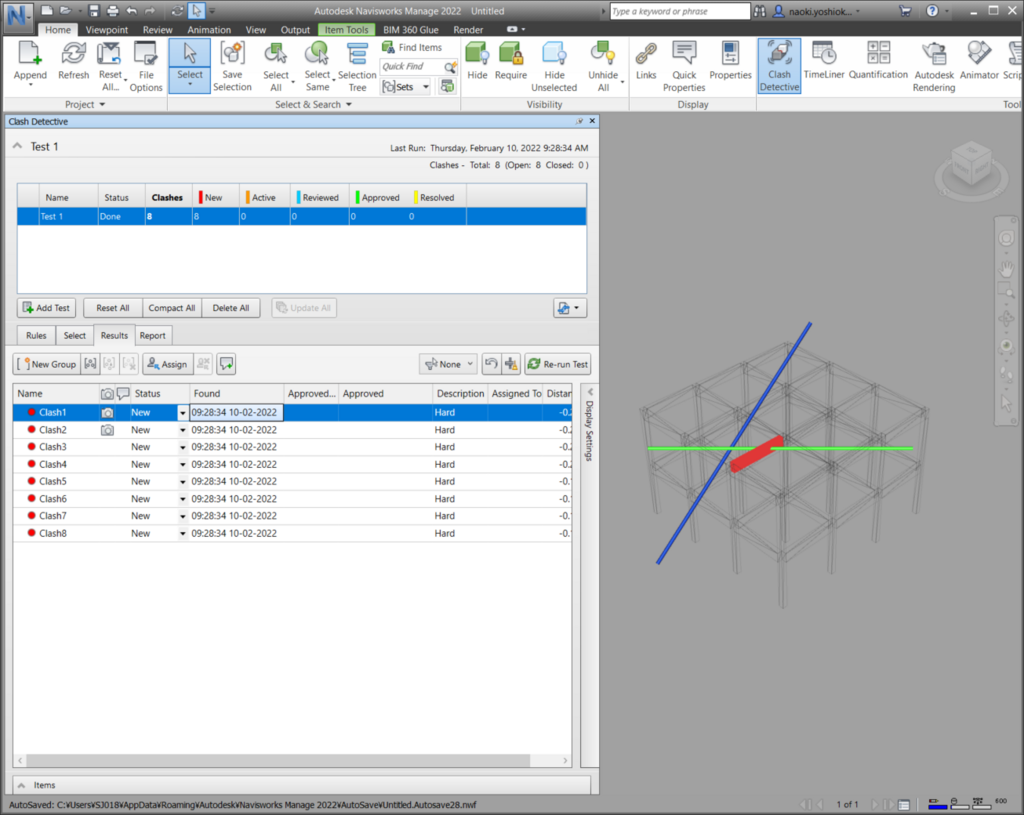Screen dimensions: 1024x815
Task: Switch to the Item Tools tab
Action: (x=346, y=29)
